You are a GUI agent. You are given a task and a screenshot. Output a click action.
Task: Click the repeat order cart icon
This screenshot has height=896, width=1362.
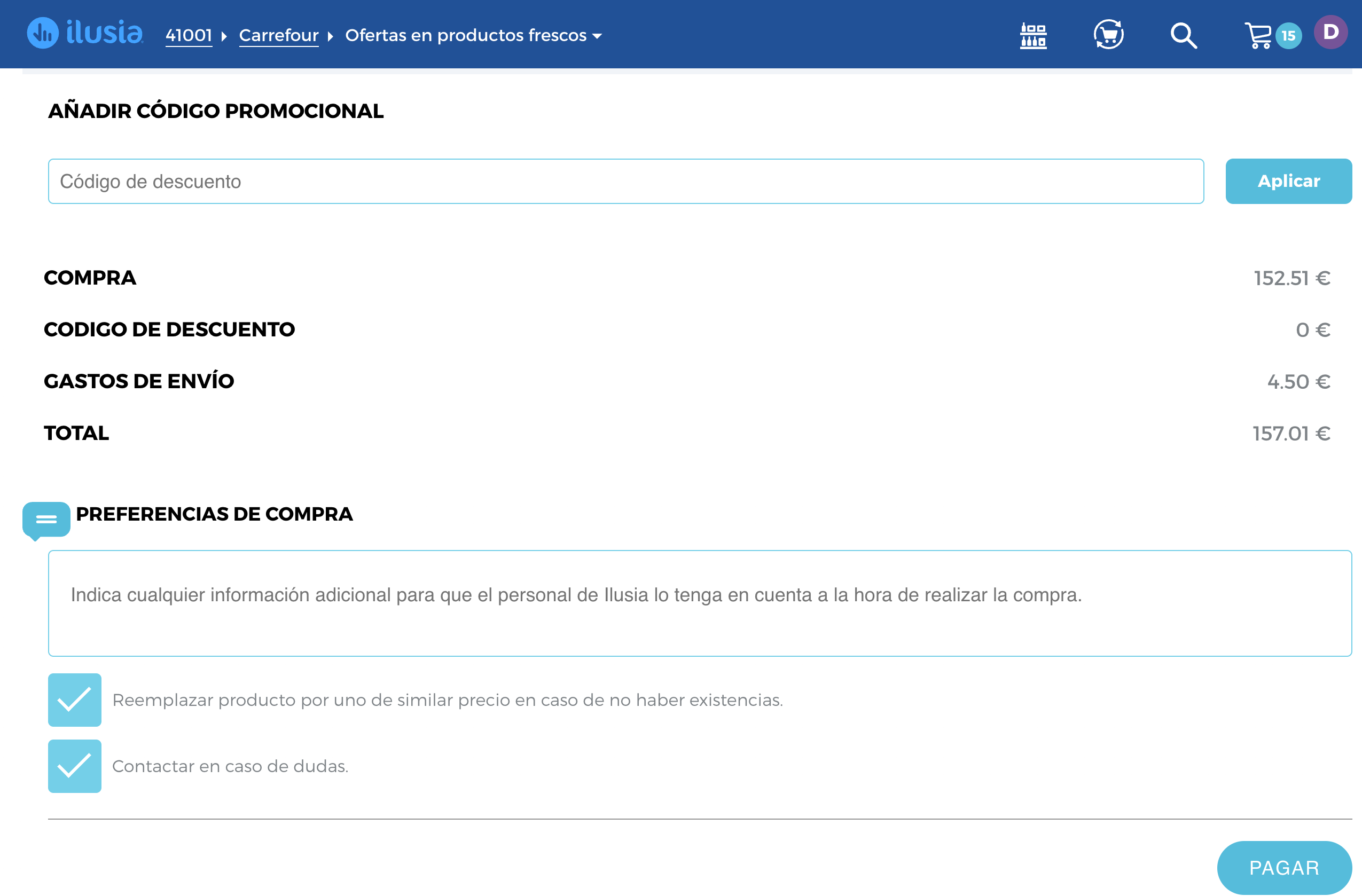click(x=1108, y=35)
